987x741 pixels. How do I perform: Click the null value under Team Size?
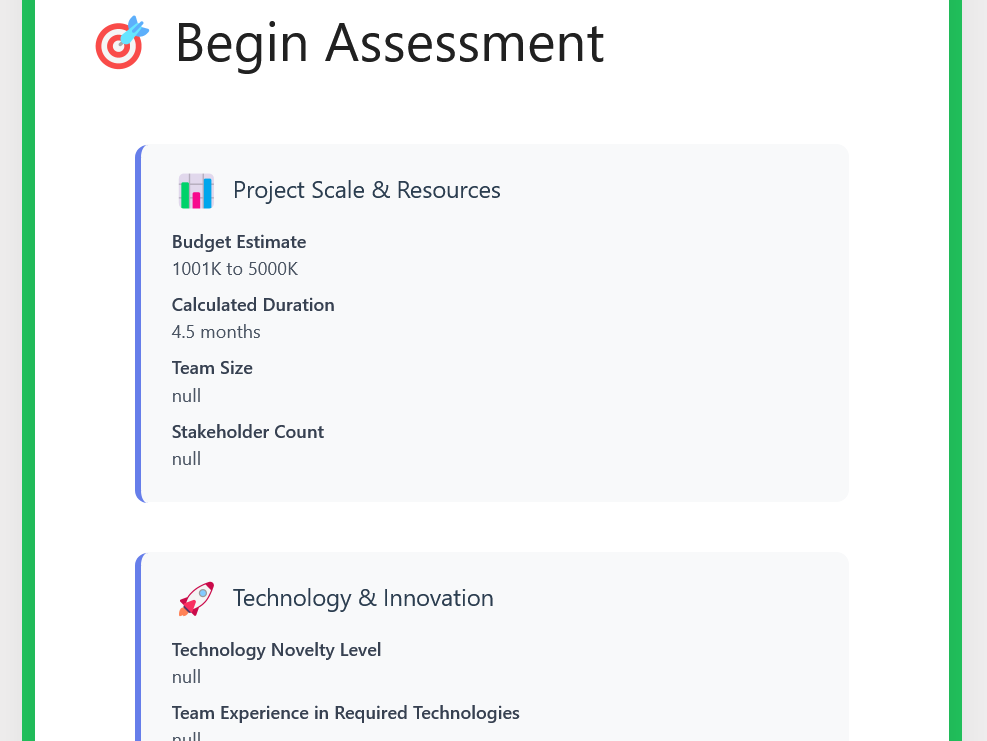coord(186,396)
